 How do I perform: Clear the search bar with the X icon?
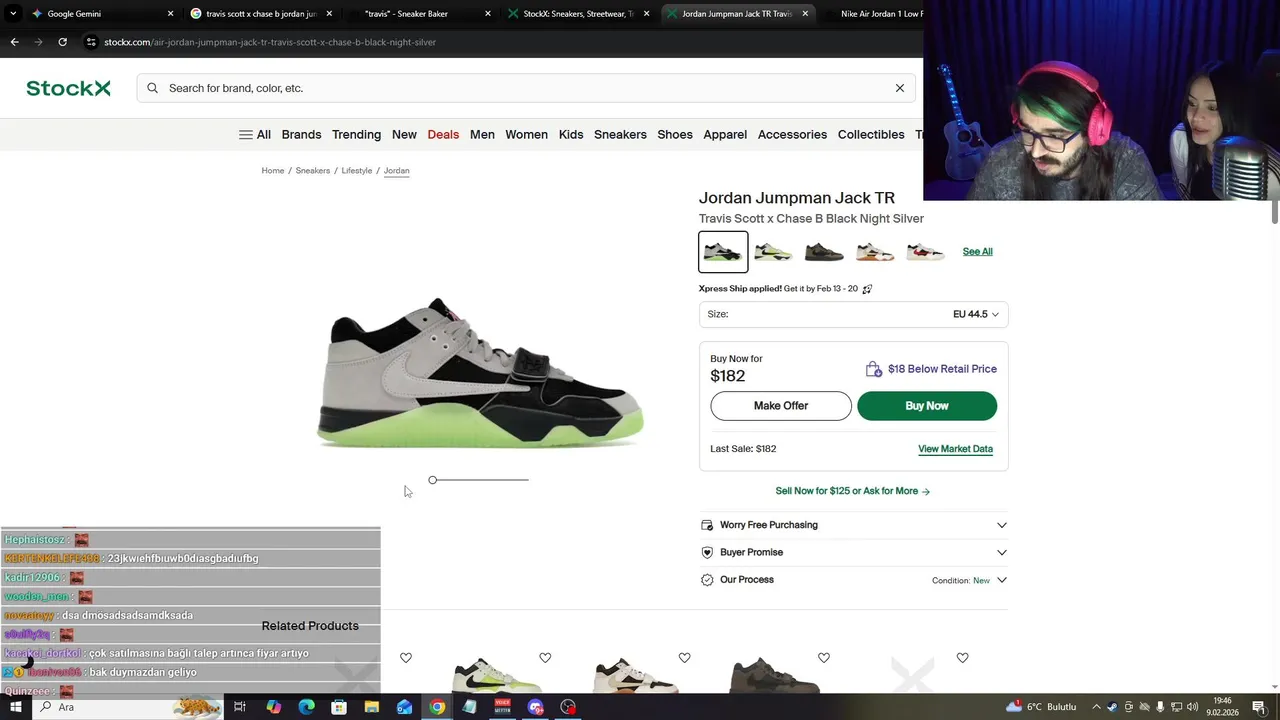[900, 88]
